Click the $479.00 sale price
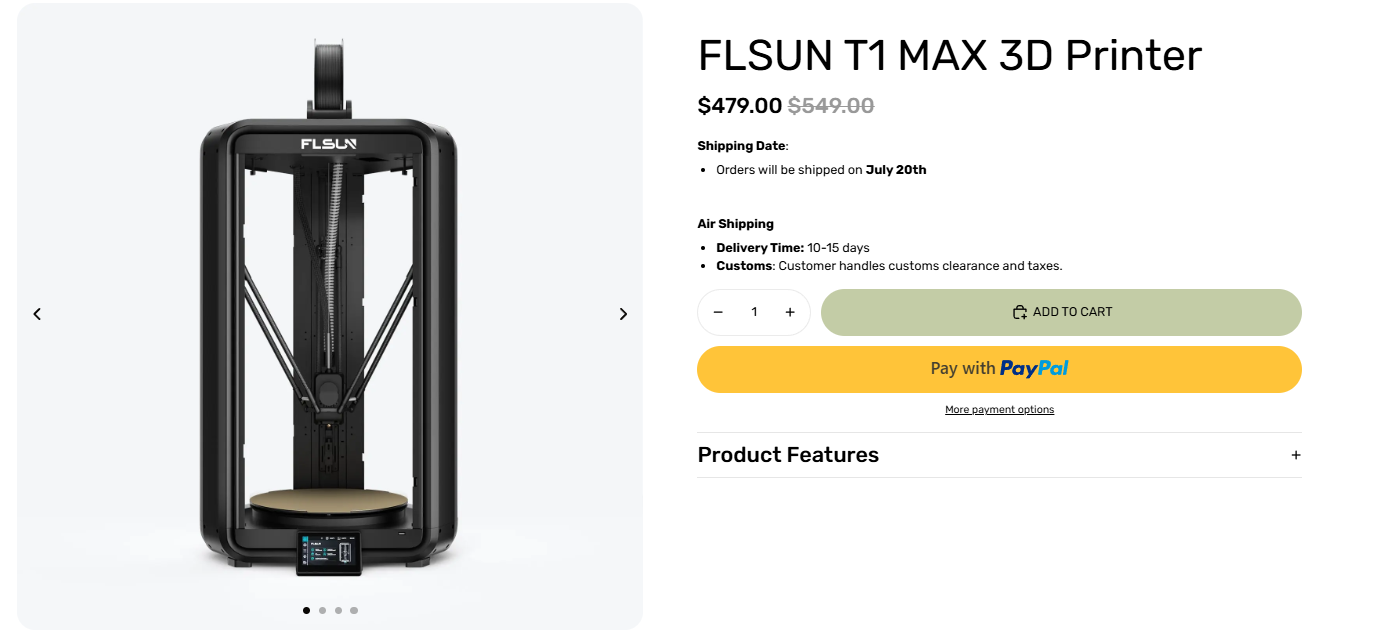 (739, 105)
